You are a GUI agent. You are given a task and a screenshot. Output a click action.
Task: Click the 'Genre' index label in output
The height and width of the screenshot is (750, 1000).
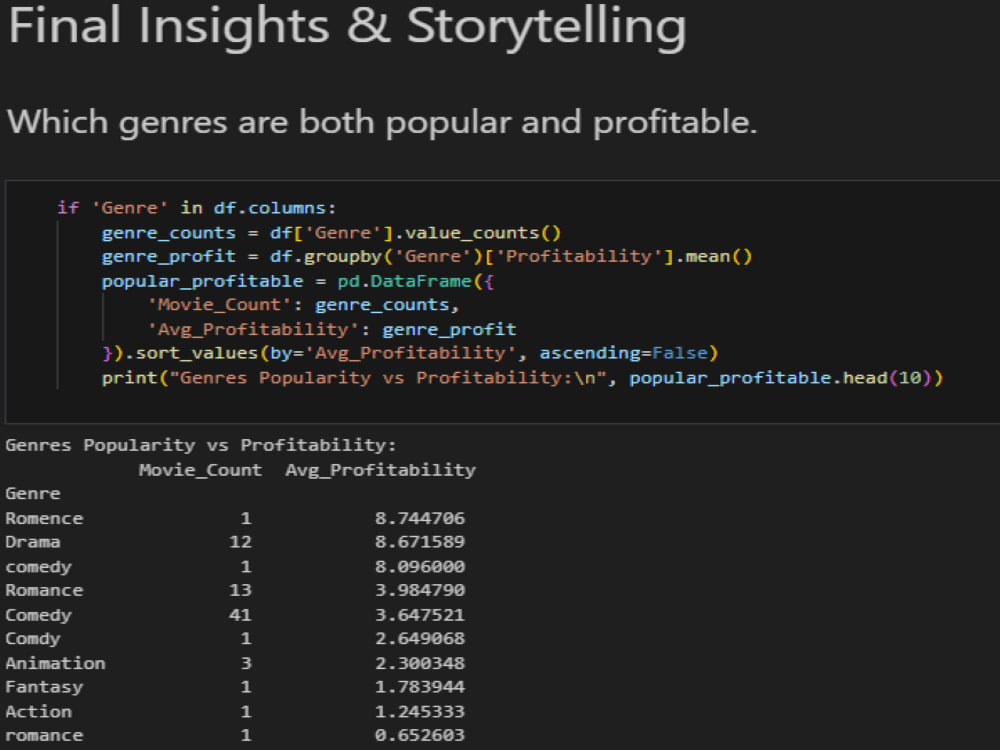click(x=33, y=494)
